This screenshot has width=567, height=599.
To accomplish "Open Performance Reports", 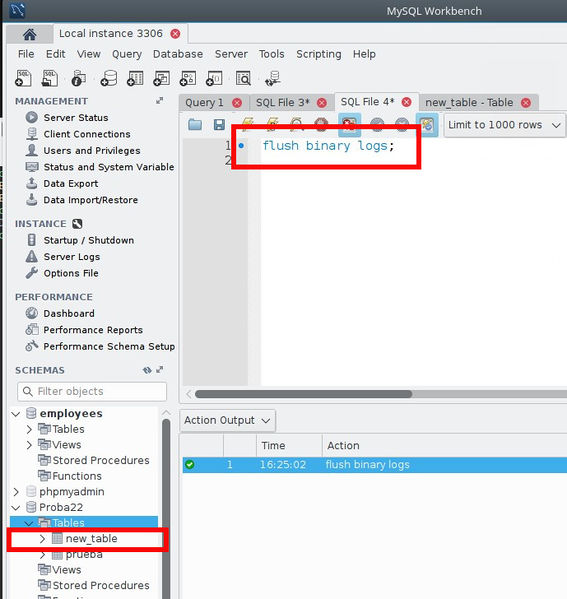I will pos(93,330).
